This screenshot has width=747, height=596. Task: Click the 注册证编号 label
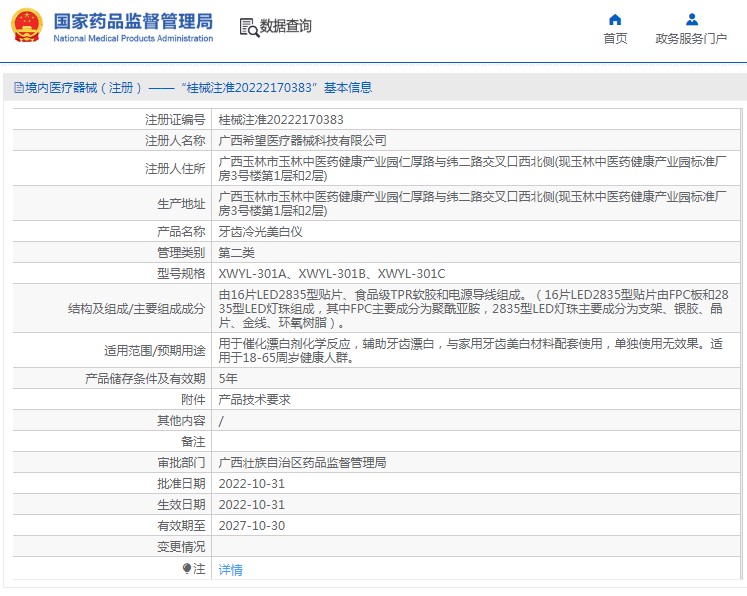click(x=175, y=120)
